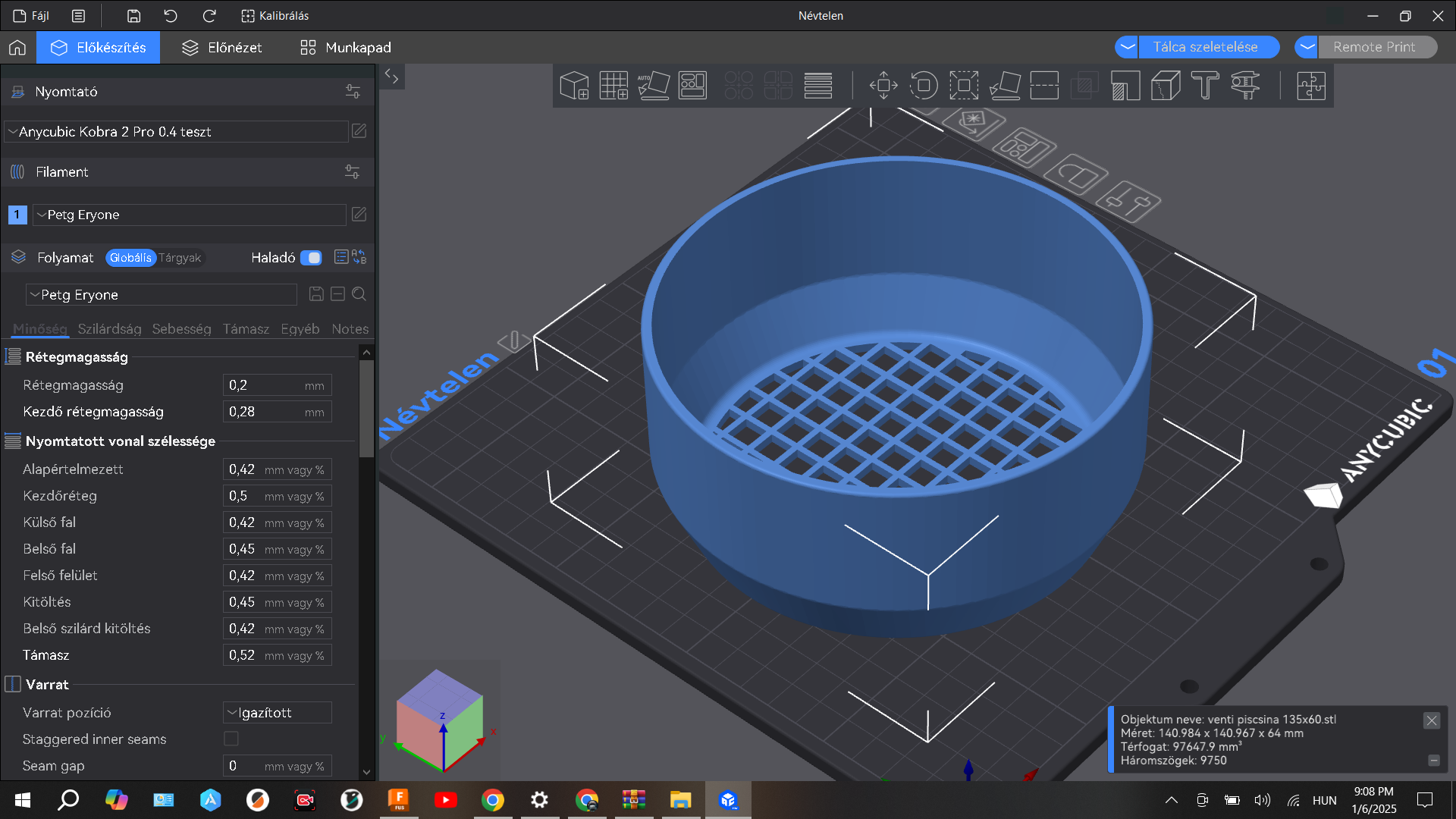Image resolution: width=1456 pixels, height=819 pixels.
Task: Open the Szilárdság settings tab
Action: tap(109, 329)
